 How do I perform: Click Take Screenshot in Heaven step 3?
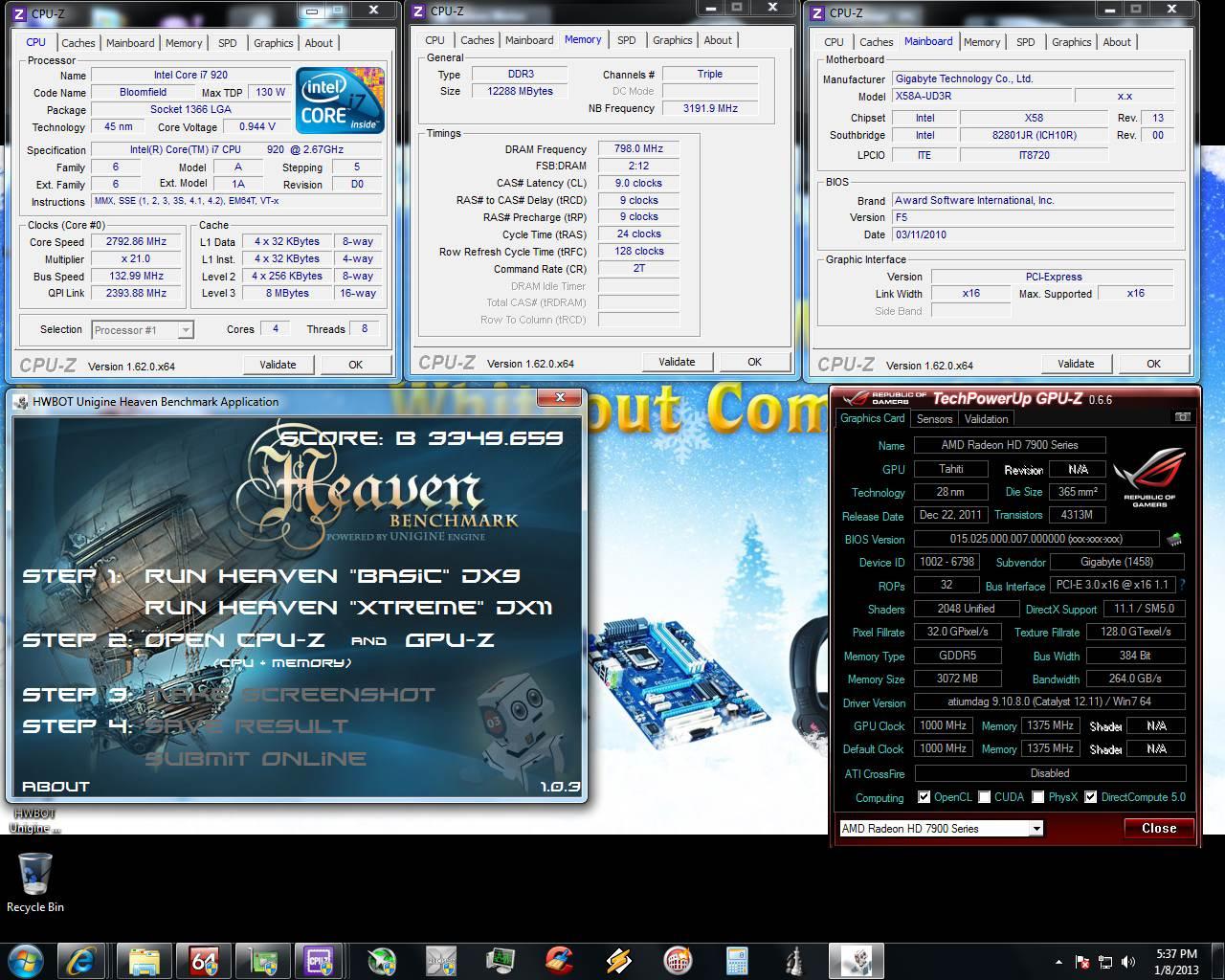tap(290, 695)
